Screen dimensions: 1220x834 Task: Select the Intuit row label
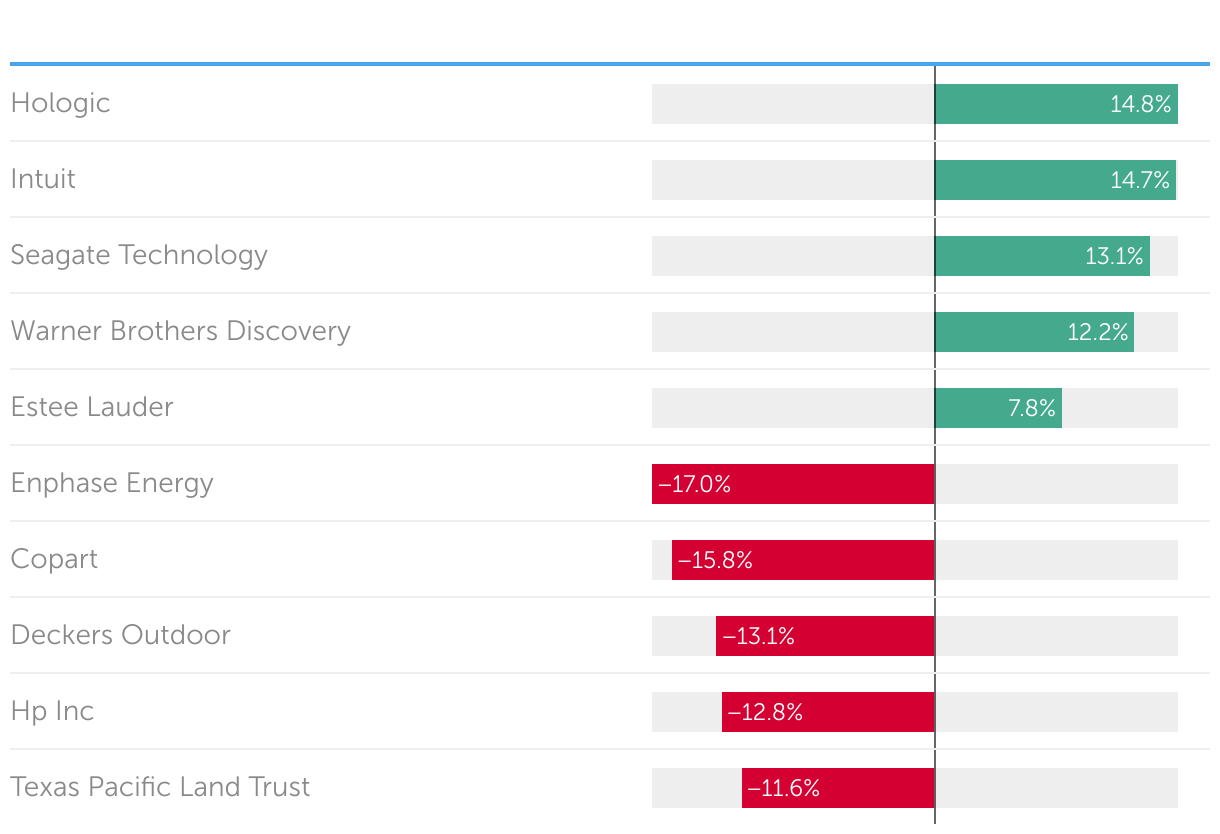[43, 179]
